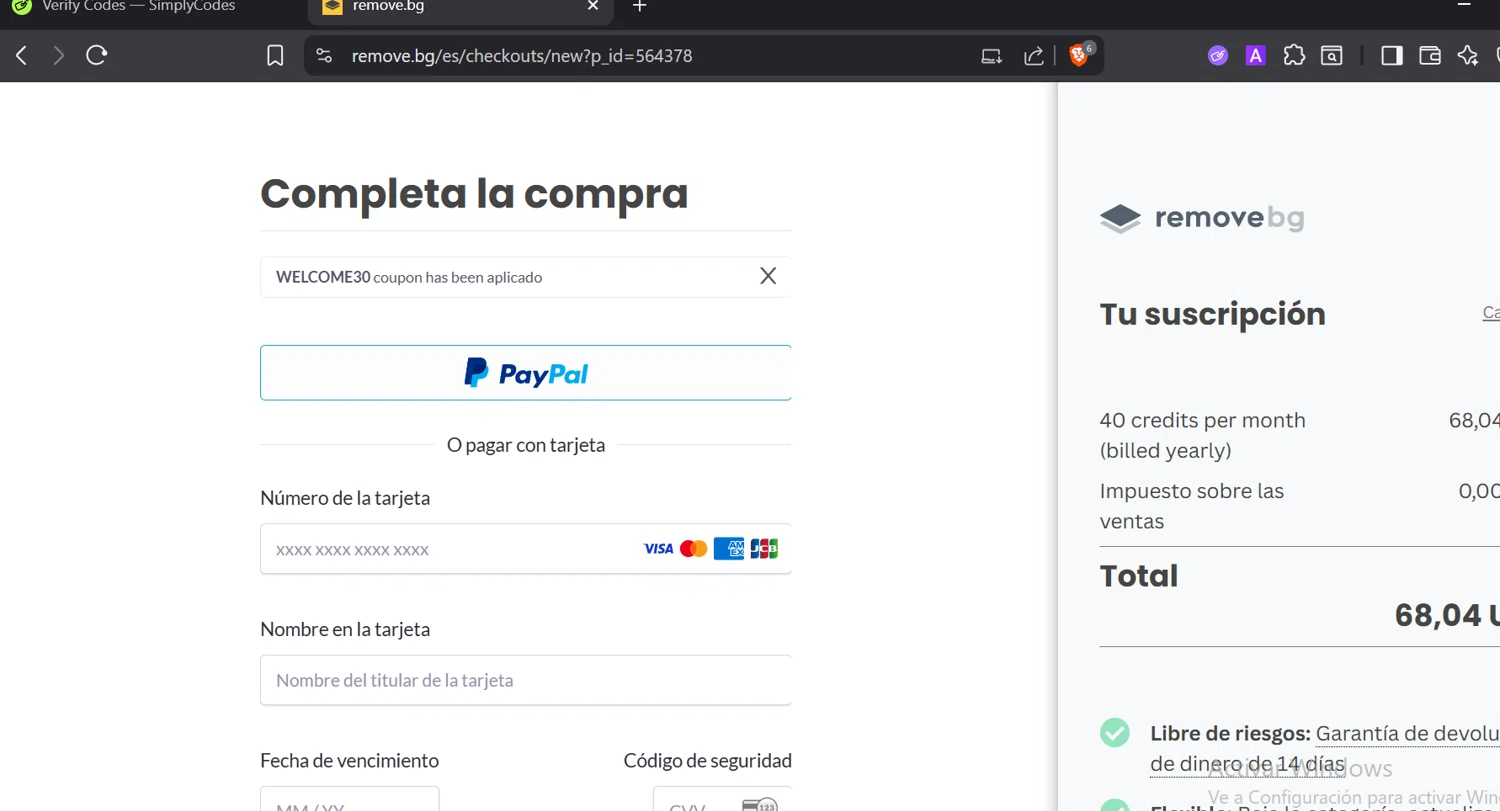Viewport: 1500px width, 811px height.
Task: Reload the remove.bg checkout page
Action: click(x=96, y=56)
